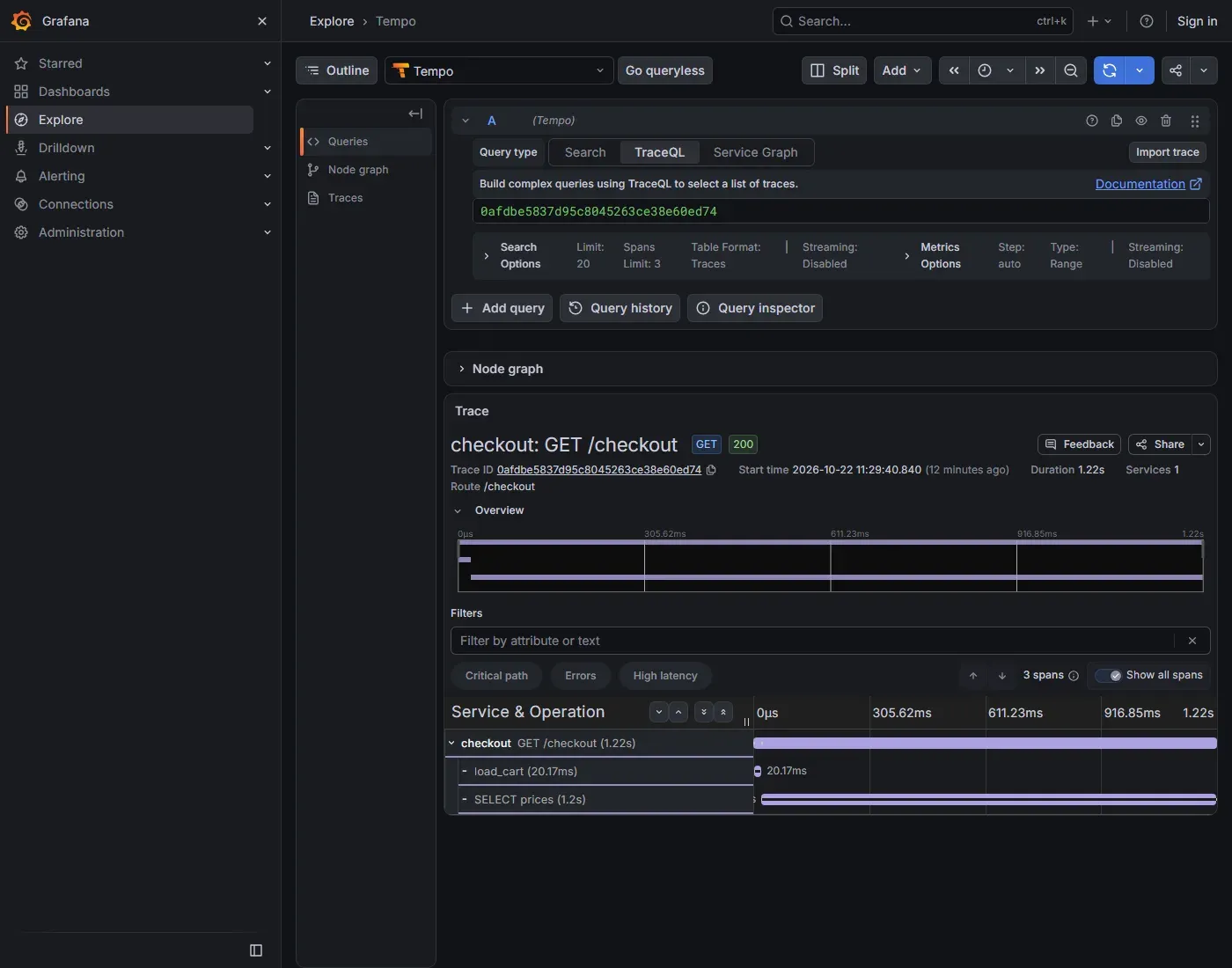Dock the navigation menu
This screenshot has height=968, width=1232.
[x=256, y=950]
